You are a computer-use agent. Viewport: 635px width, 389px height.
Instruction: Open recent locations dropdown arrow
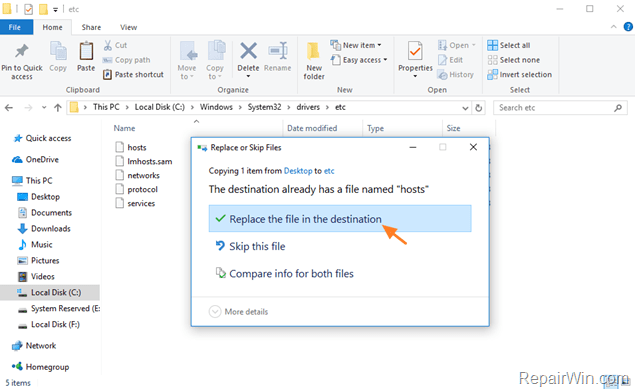[x=44, y=108]
